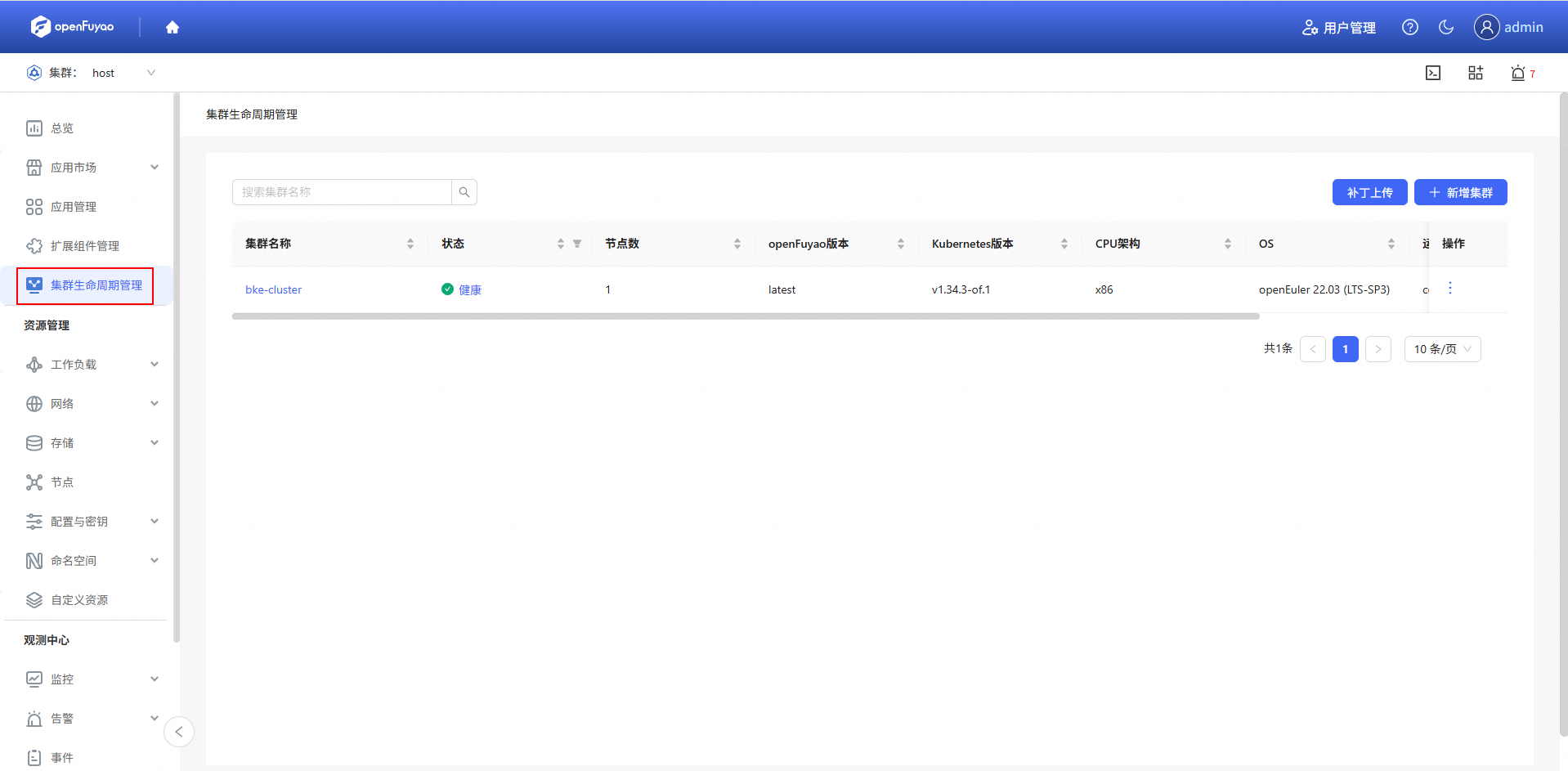Open the three-dot actions menu for bke-cluster
Screen dimensions: 1568x771
(x=1449, y=288)
